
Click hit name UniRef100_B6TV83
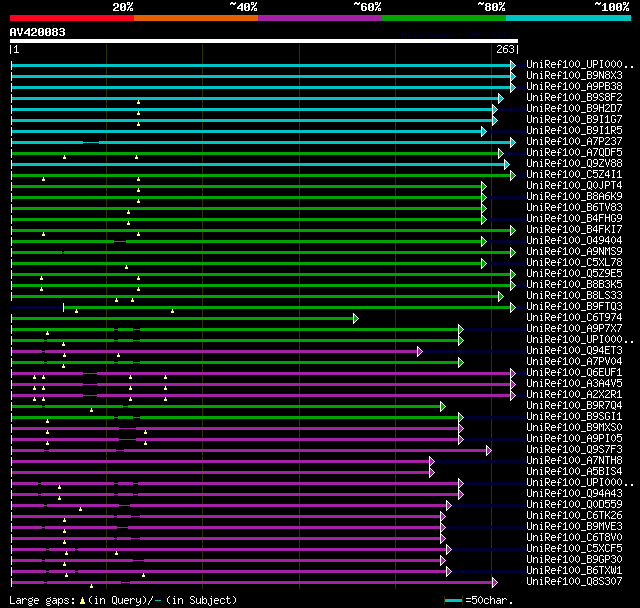pos(574,208)
